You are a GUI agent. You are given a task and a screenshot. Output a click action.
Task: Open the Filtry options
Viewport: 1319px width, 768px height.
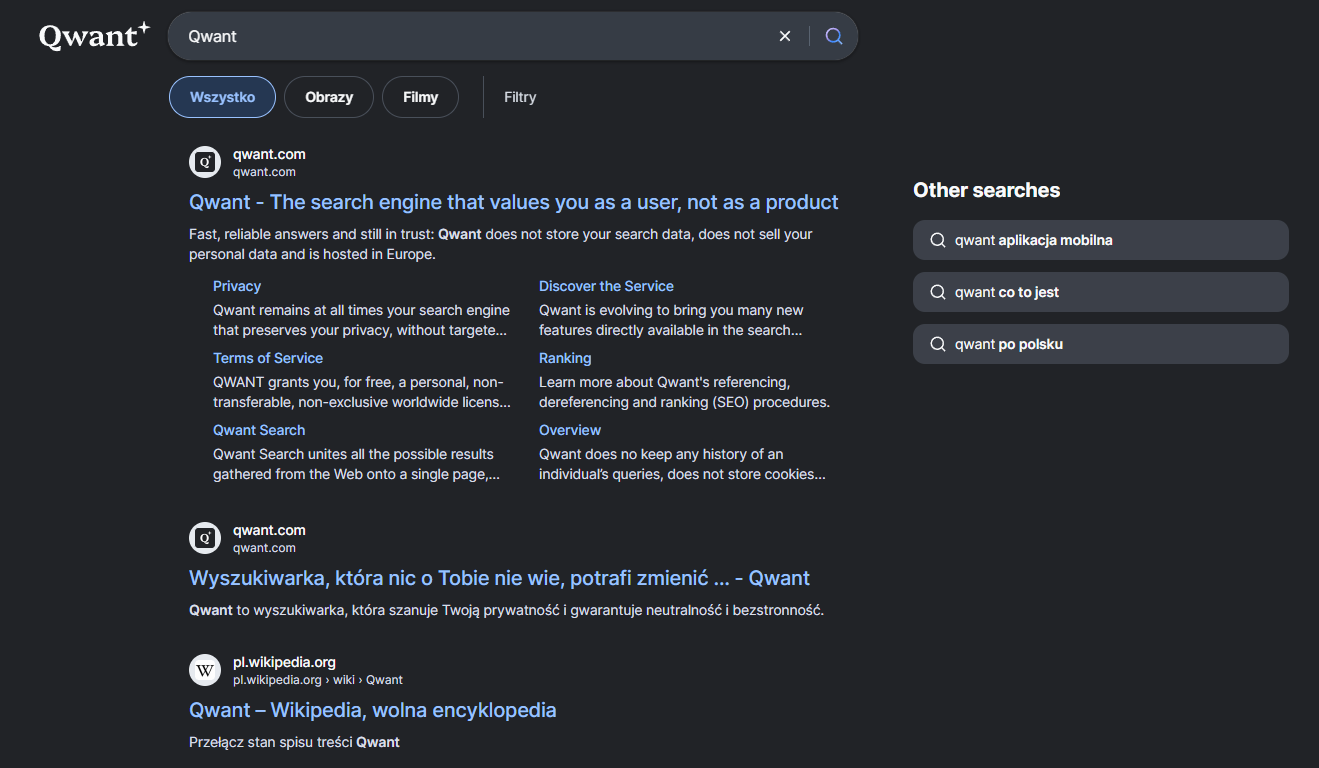[x=520, y=97]
